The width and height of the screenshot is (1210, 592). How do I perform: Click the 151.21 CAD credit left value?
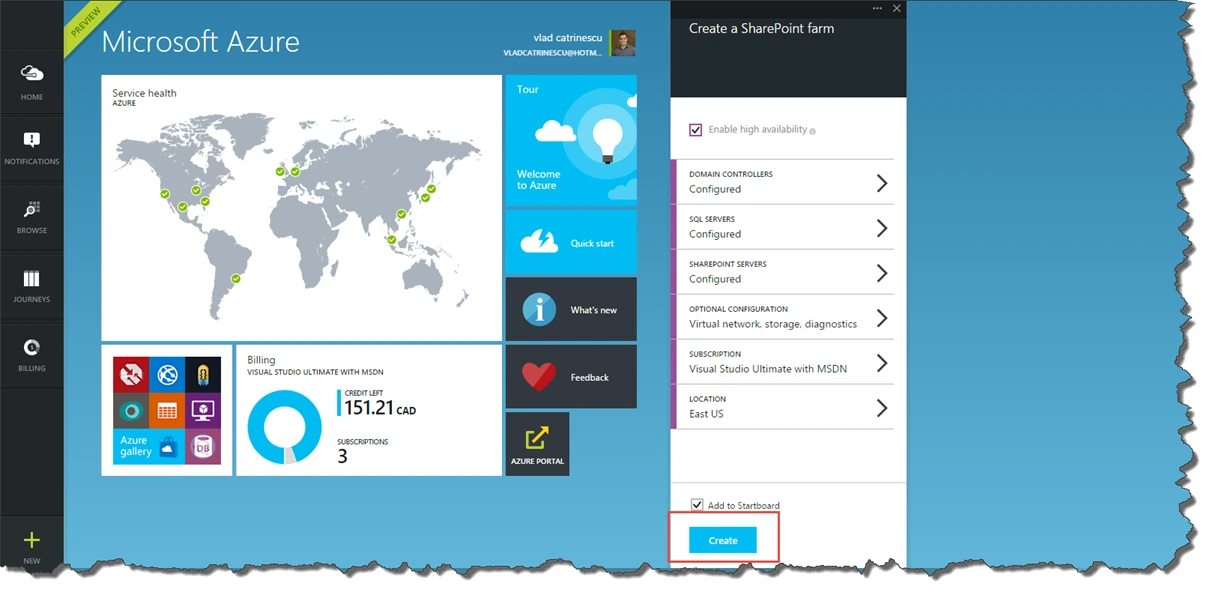click(380, 409)
